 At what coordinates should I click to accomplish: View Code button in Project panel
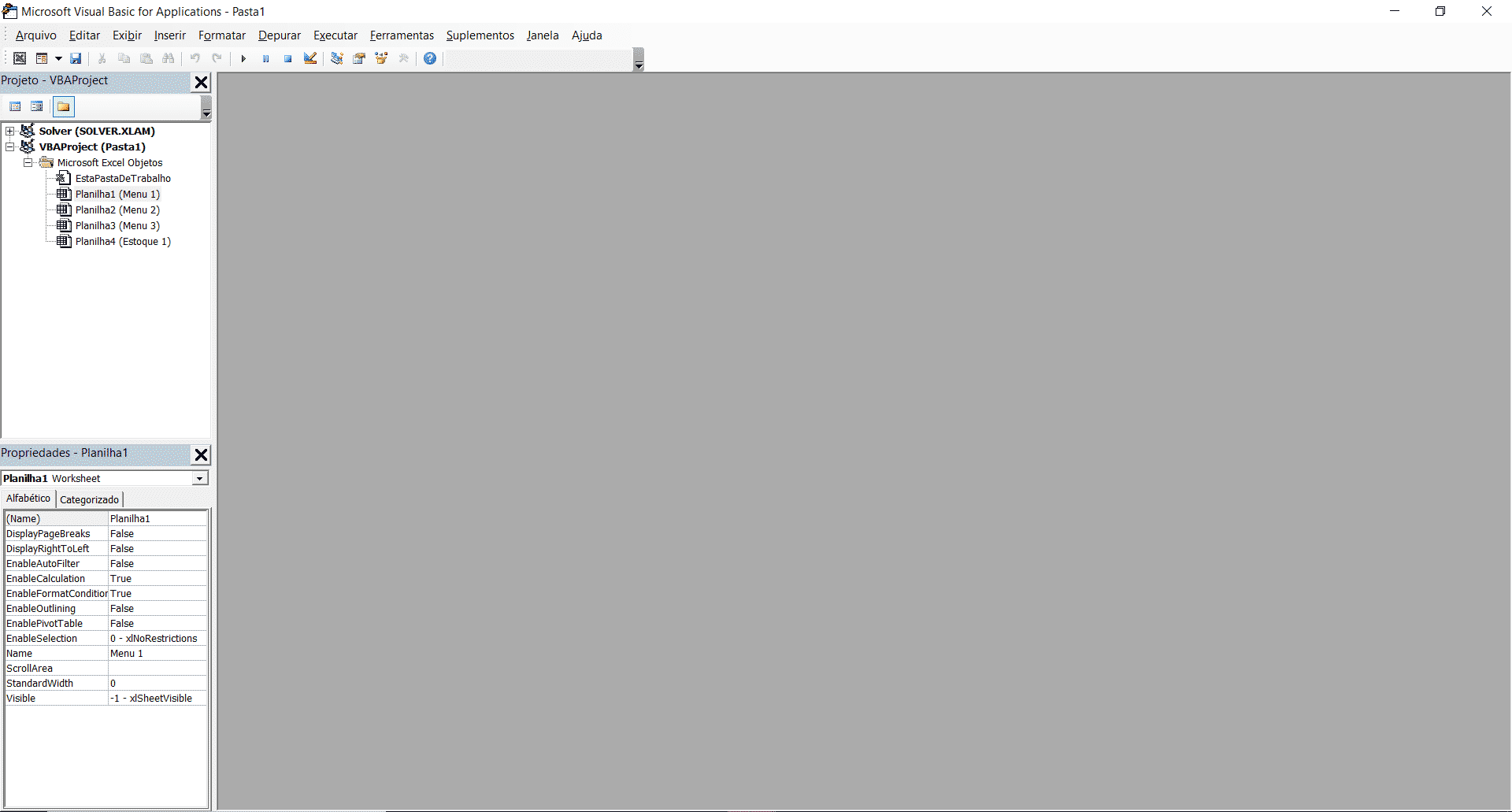click(x=15, y=106)
